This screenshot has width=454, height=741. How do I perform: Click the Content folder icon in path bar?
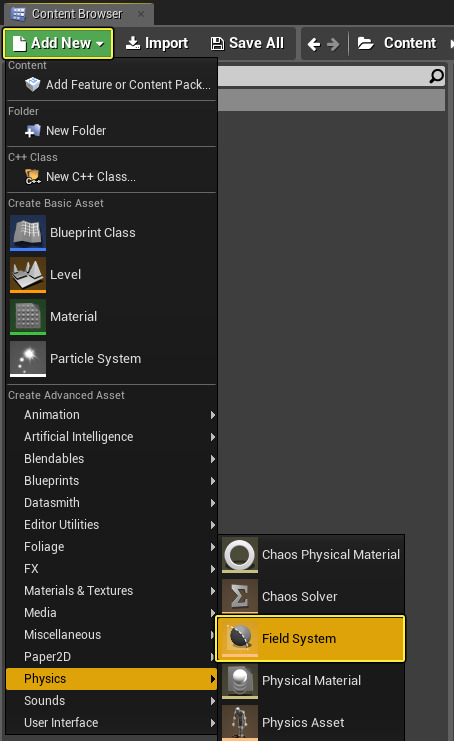tap(366, 43)
